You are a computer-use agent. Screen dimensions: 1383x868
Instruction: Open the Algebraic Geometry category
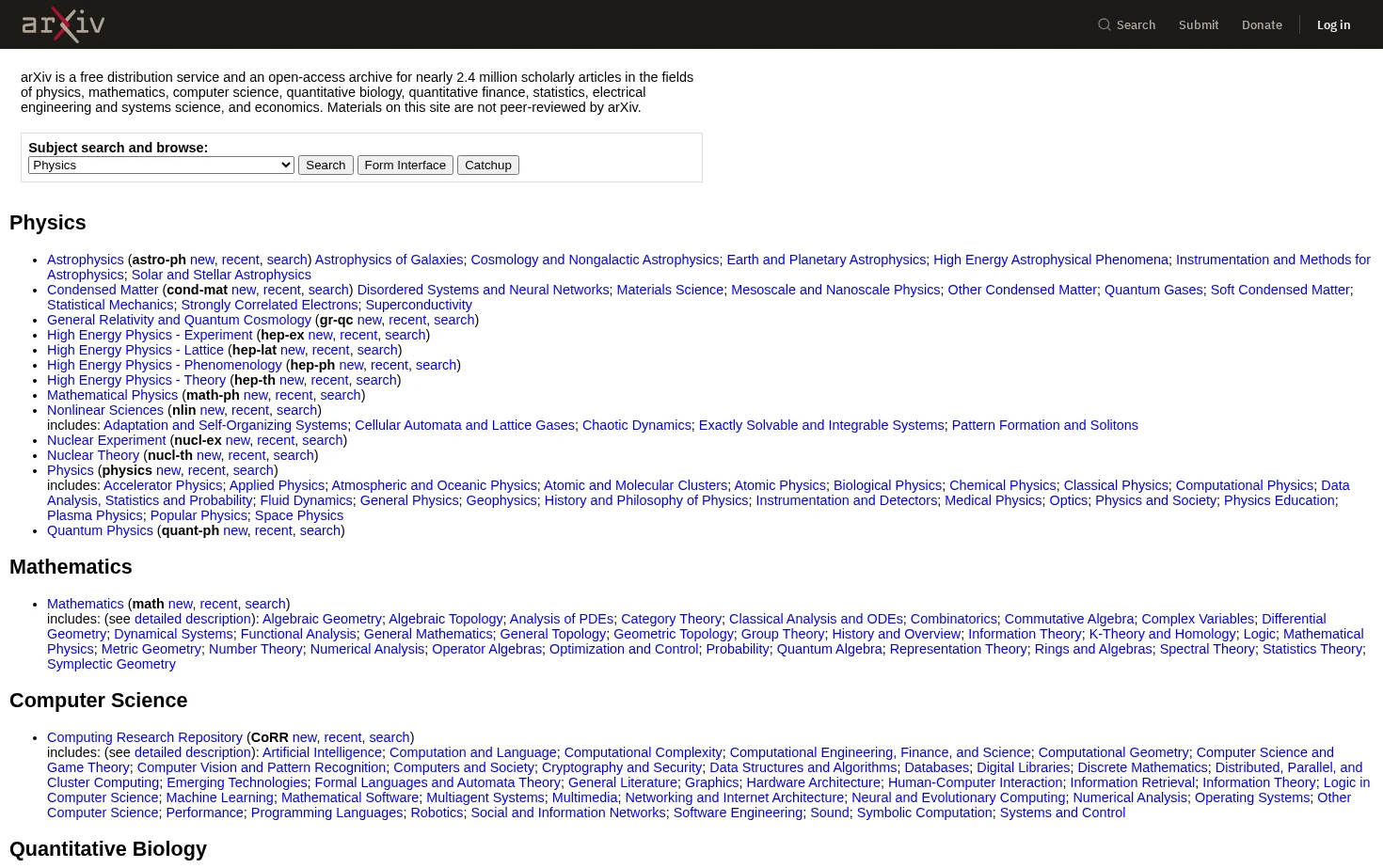pos(322,619)
